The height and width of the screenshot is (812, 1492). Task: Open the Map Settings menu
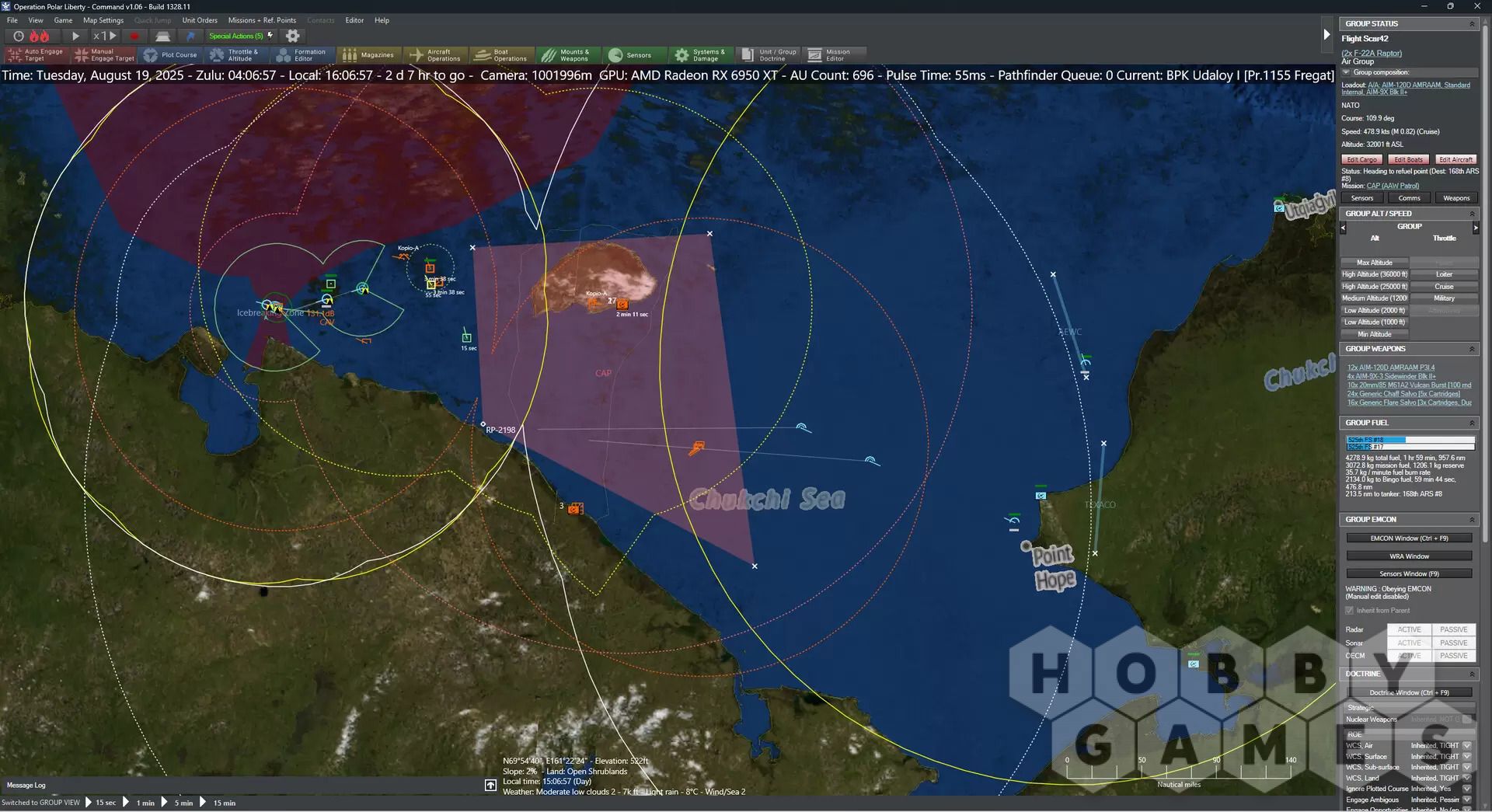click(x=103, y=20)
